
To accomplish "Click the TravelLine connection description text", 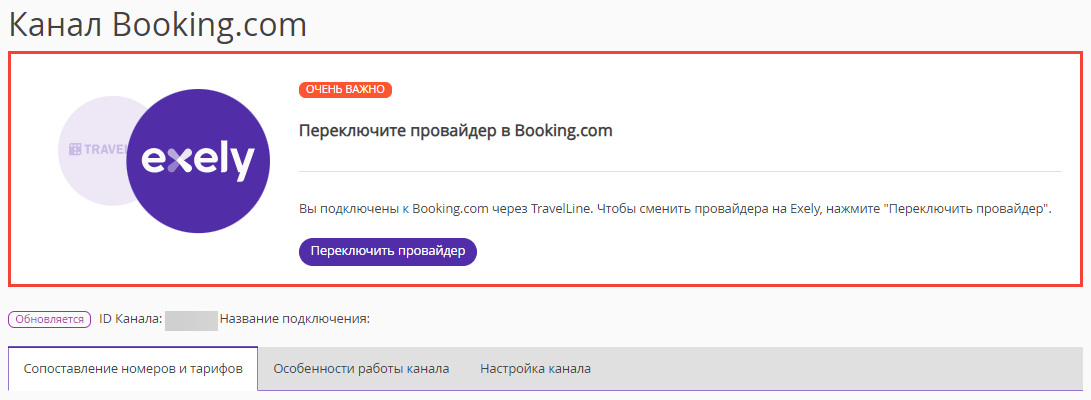I will (674, 209).
